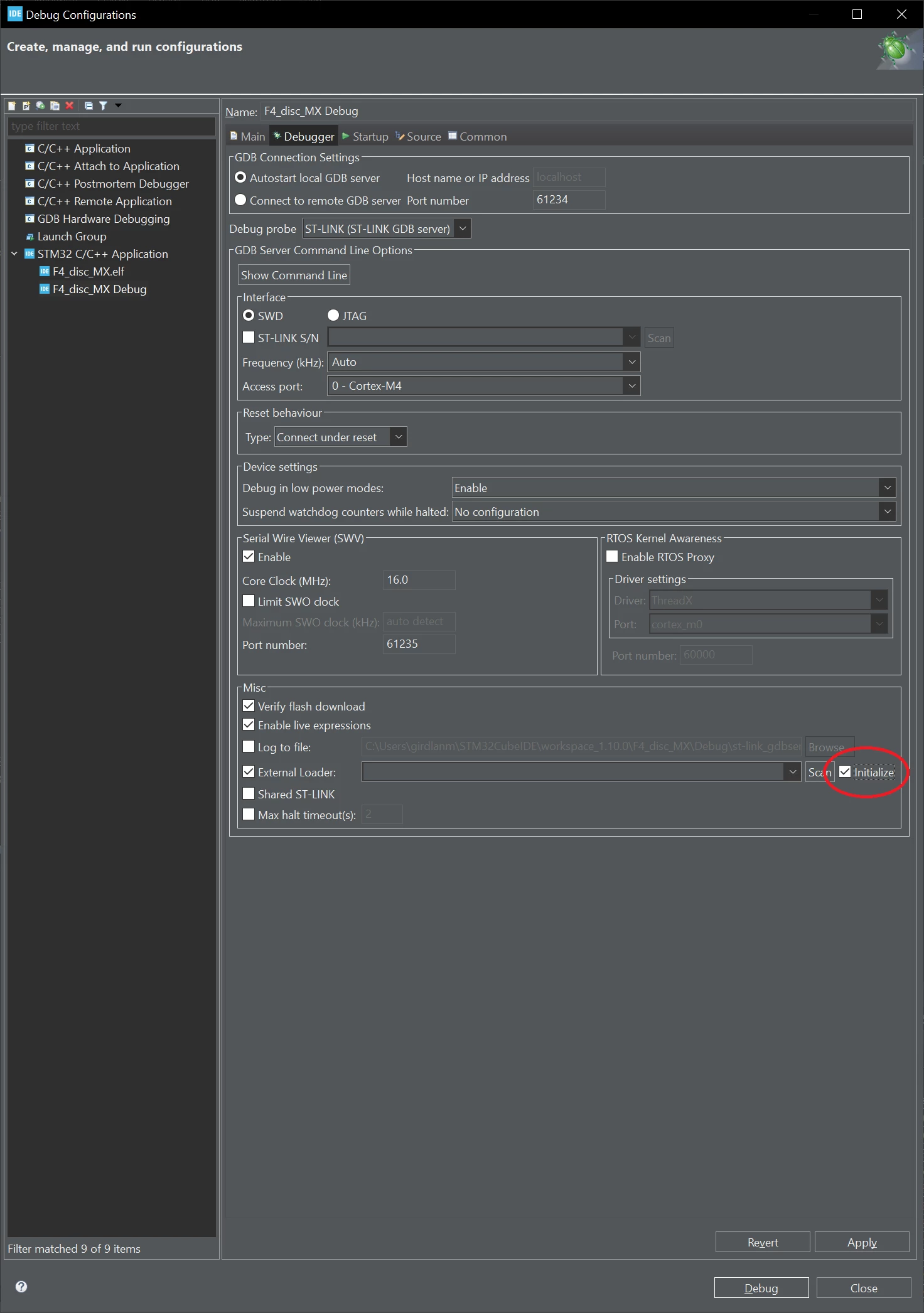924x1313 pixels.
Task: Click the Export launch configuration icon
Action: 40,105
